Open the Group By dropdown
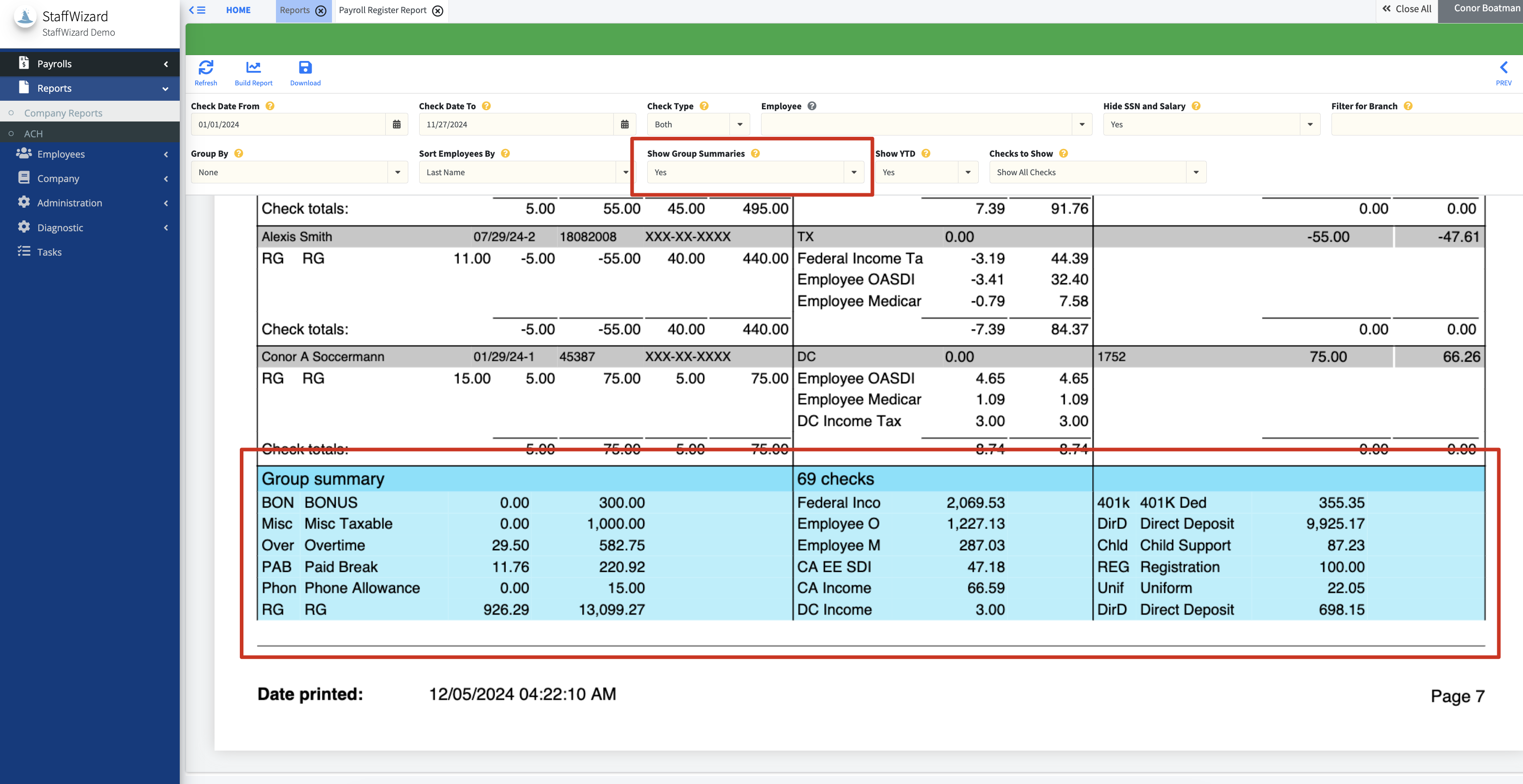Image resolution: width=1523 pixels, height=784 pixels. (x=397, y=172)
